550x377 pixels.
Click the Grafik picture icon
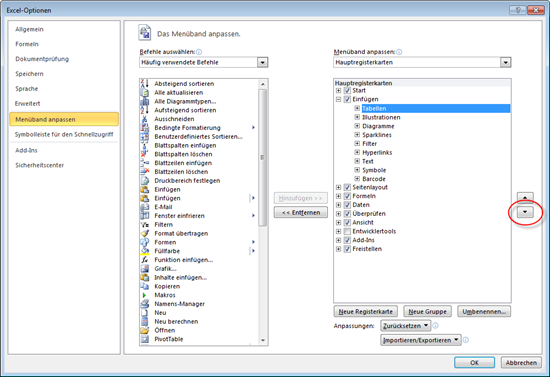tap(145, 269)
